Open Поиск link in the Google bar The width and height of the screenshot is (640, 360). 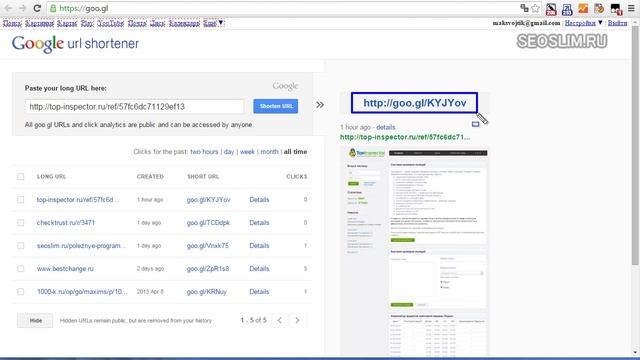click(x=12, y=23)
